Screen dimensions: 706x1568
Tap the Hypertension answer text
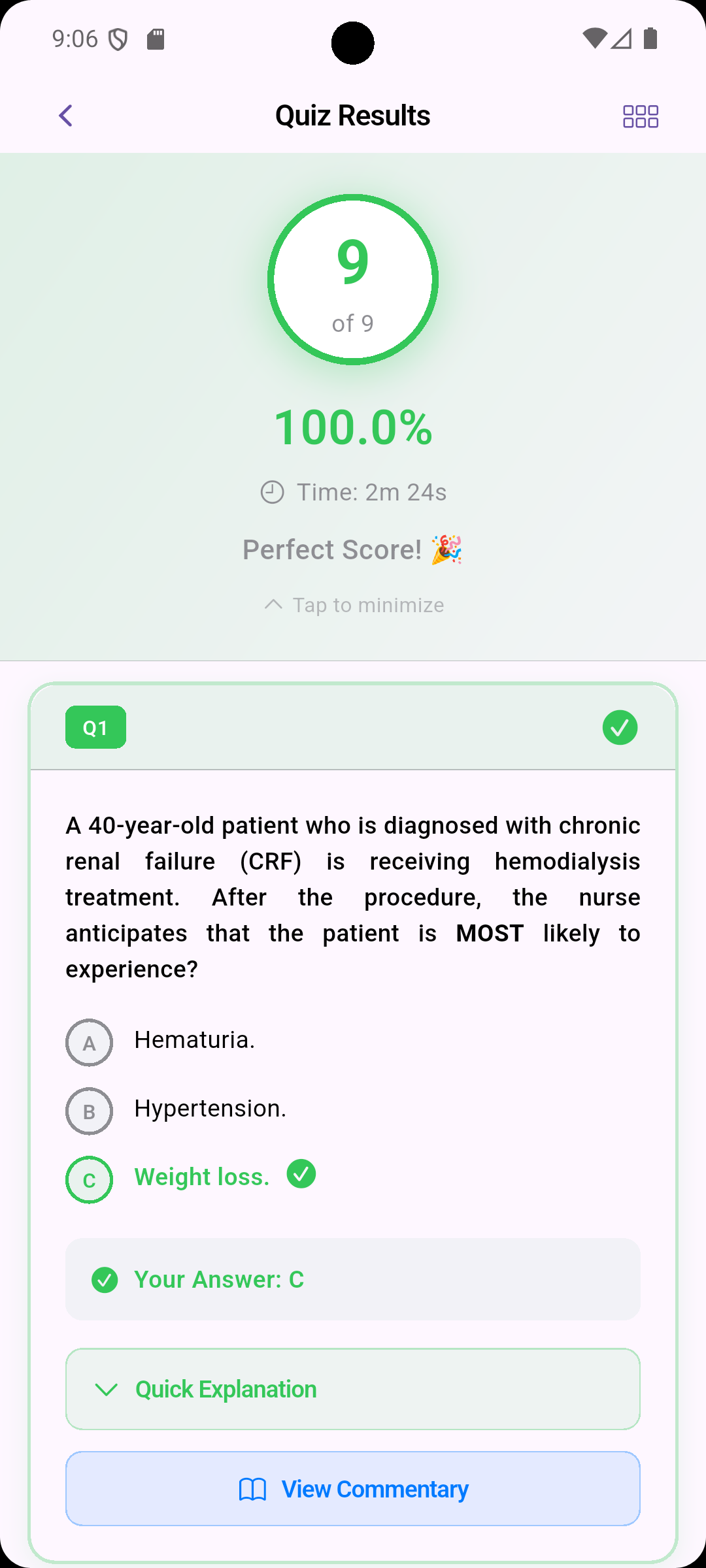(210, 1109)
